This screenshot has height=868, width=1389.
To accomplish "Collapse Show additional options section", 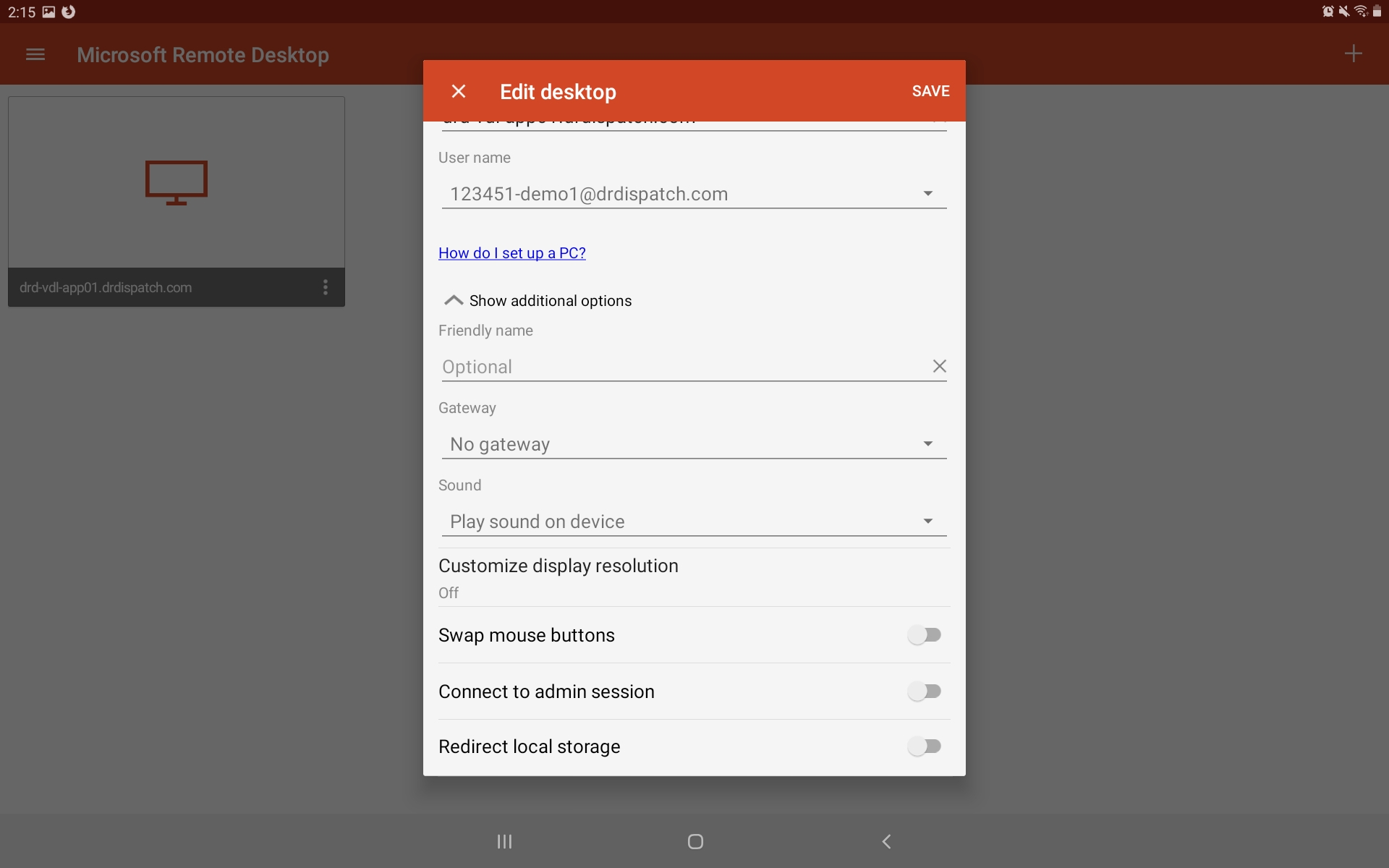I will click(x=538, y=301).
